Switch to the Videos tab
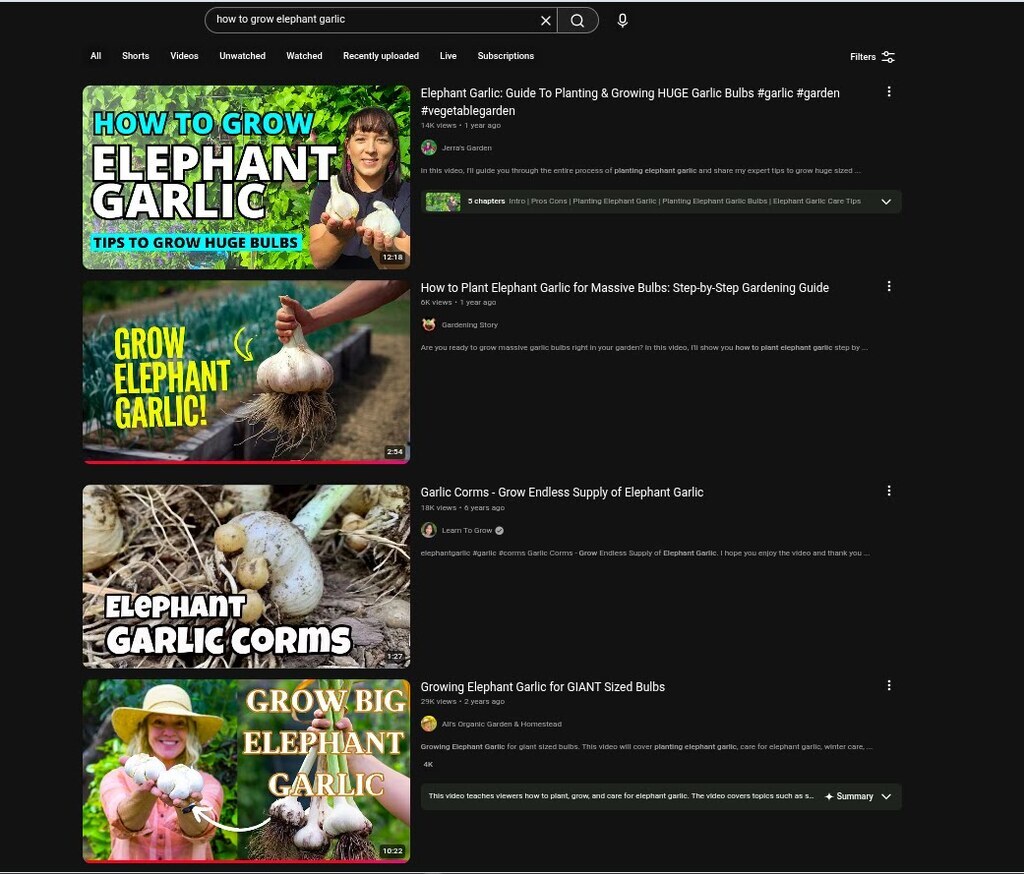The height and width of the screenshot is (874, 1024). [x=184, y=56]
